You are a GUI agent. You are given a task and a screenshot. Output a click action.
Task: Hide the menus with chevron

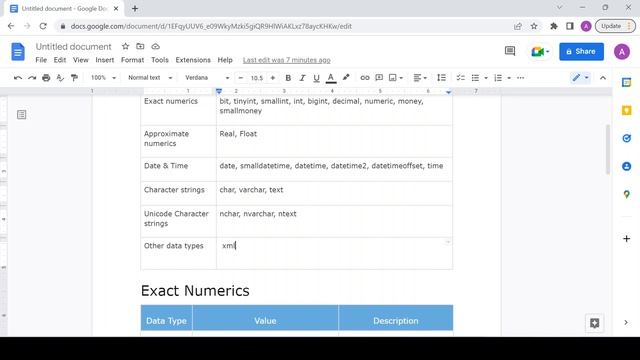603,78
